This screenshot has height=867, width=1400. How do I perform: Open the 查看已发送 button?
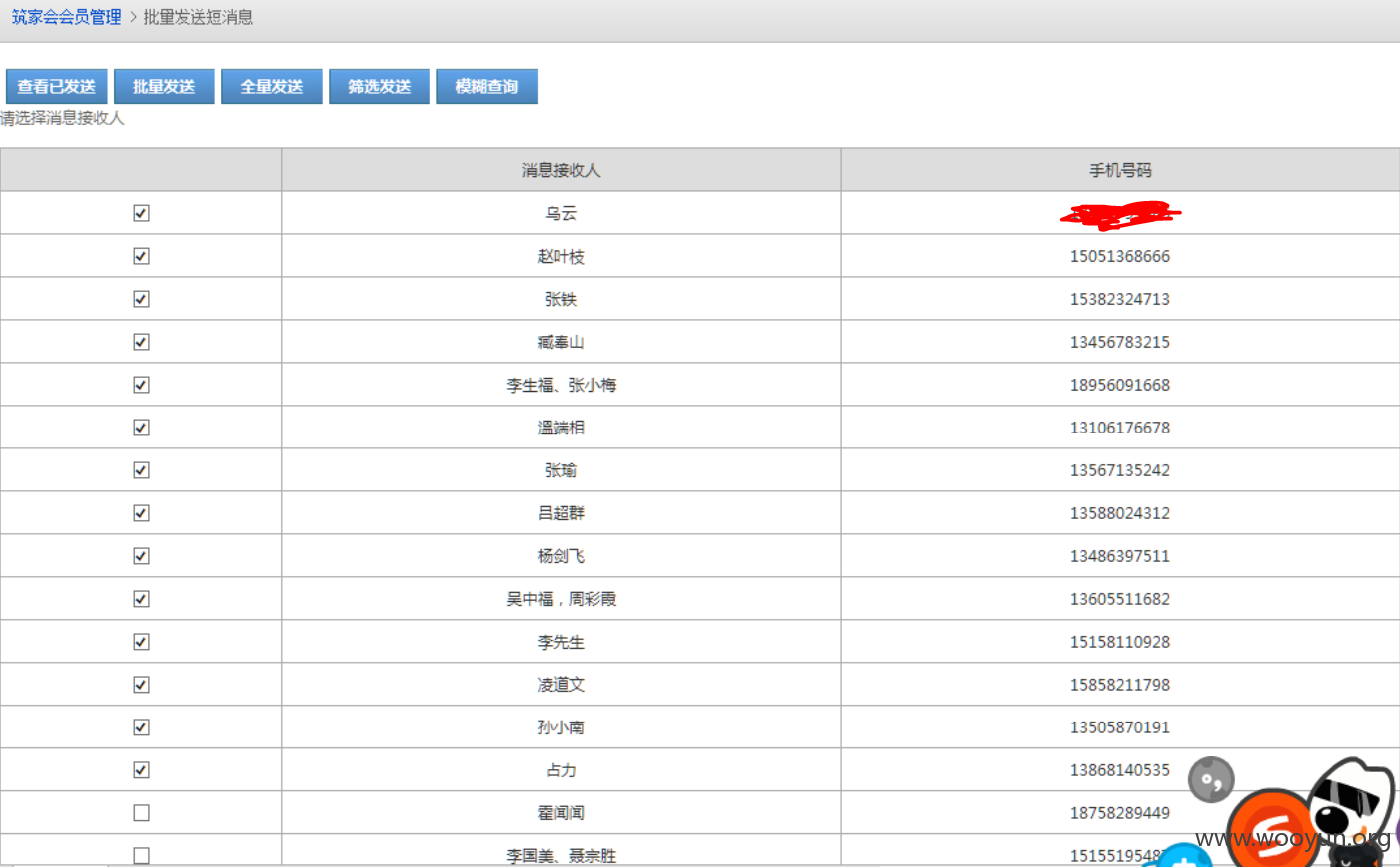click(57, 87)
